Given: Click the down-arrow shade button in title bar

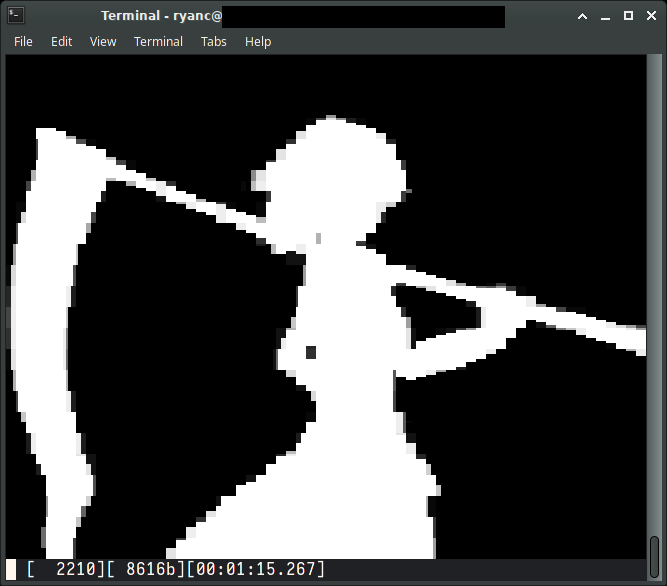Looking at the screenshot, I should tap(581, 16).
